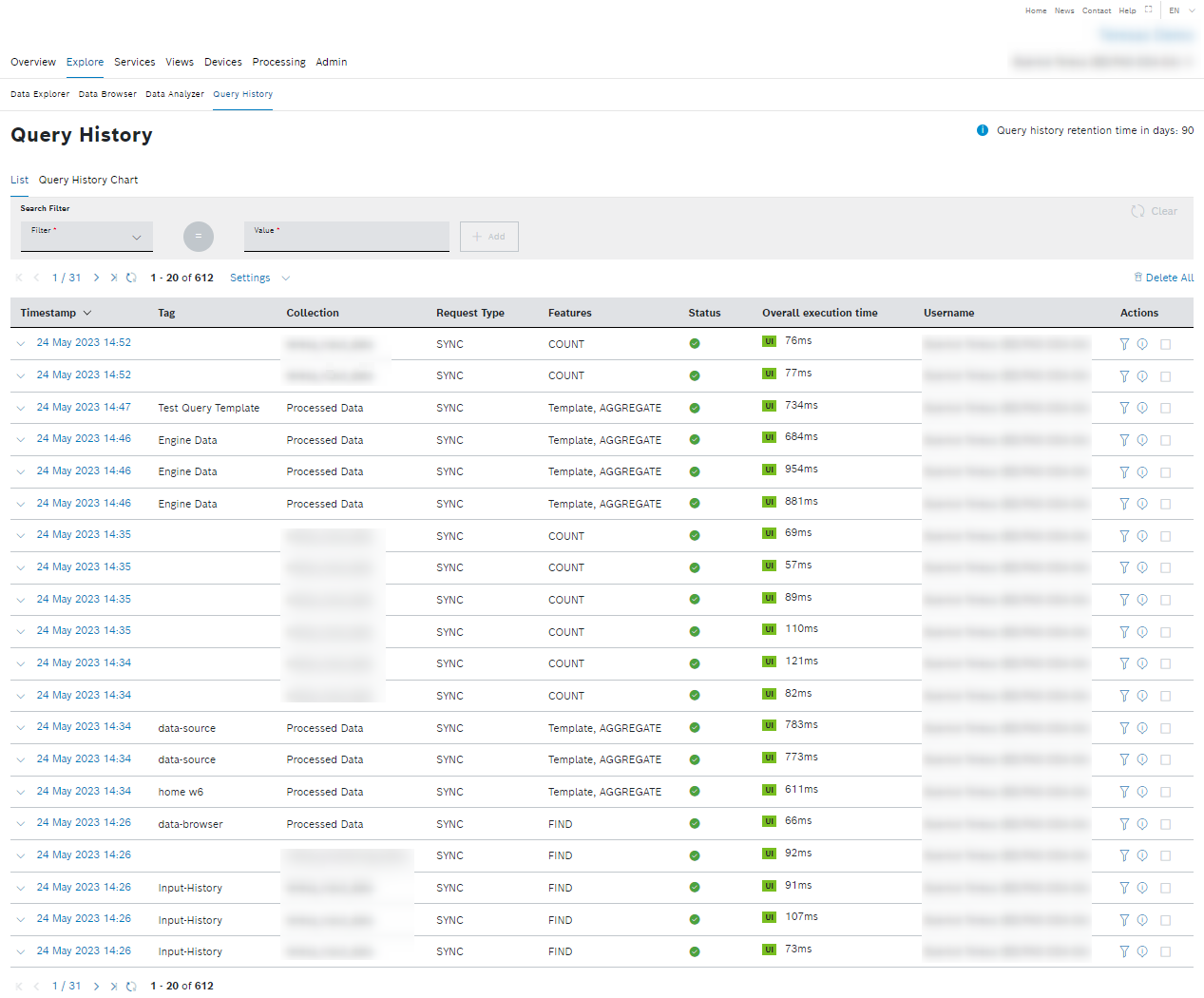Viewport: 1204px width, 998px height.
Task: Click the filter icon for data-browser query row
Action: 1124,824
